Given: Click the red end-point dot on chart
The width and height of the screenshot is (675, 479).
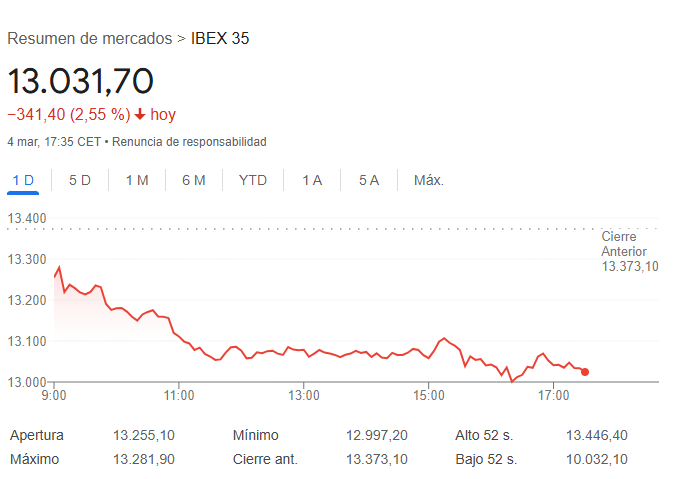Looking at the screenshot, I should click(x=585, y=372).
